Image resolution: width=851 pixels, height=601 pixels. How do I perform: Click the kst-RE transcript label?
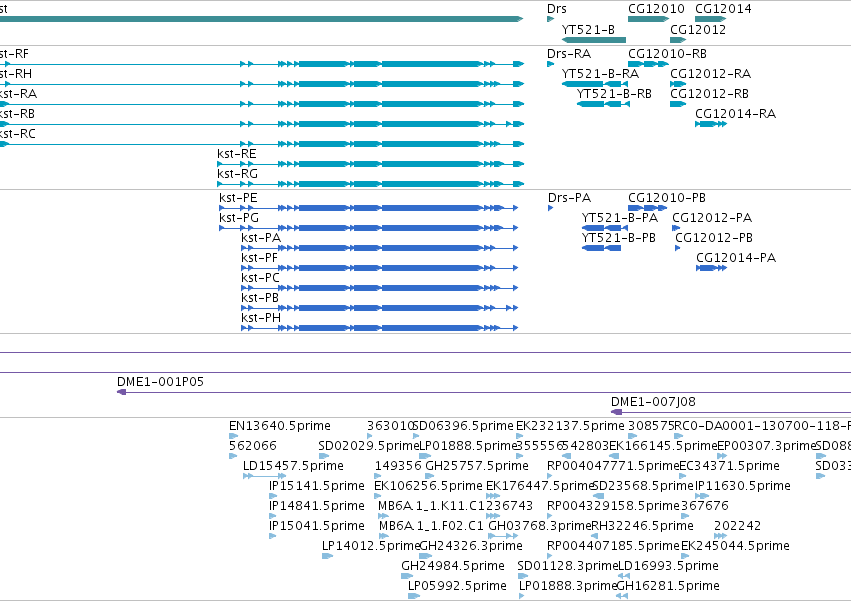pyautogui.click(x=237, y=154)
